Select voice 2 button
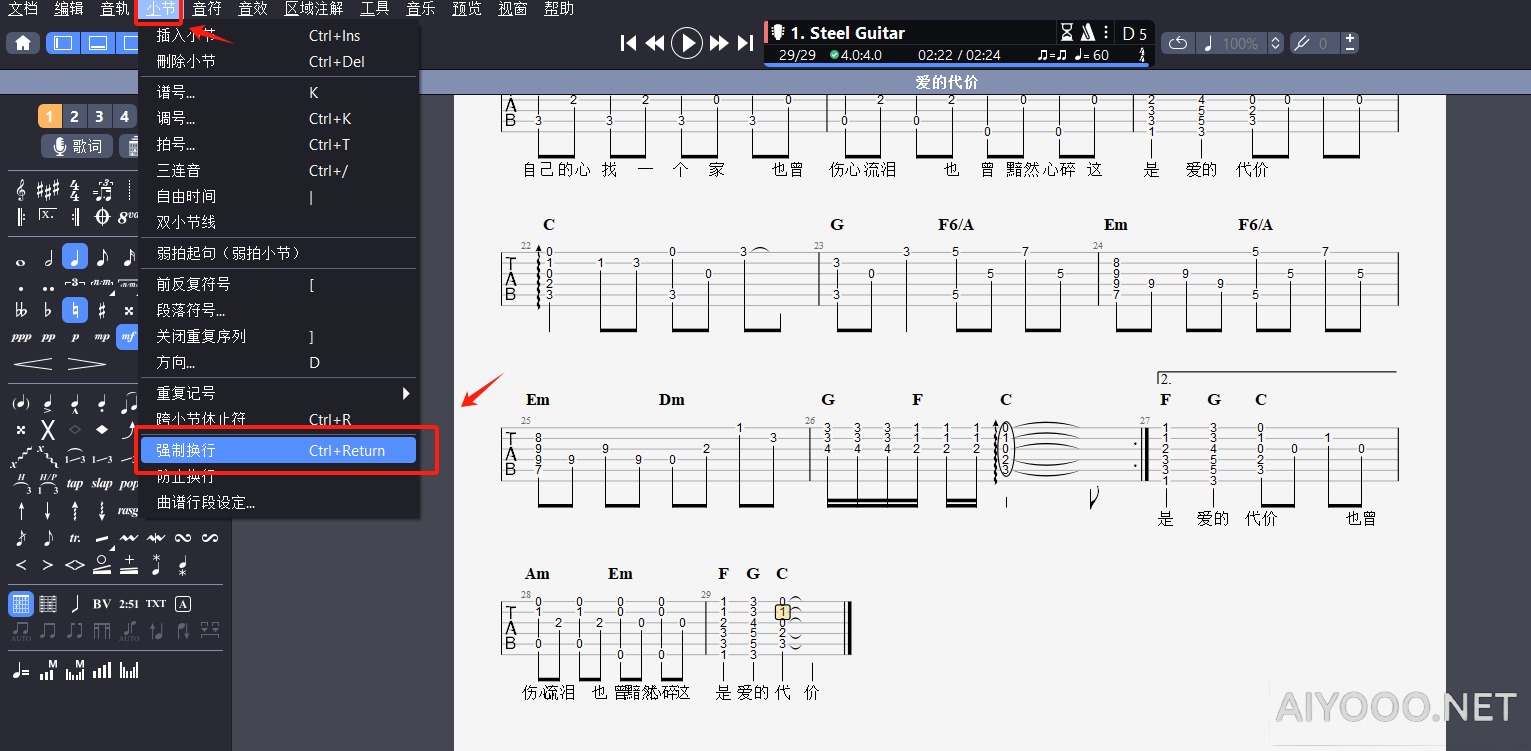1531x751 pixels. [x=75, y=116]
